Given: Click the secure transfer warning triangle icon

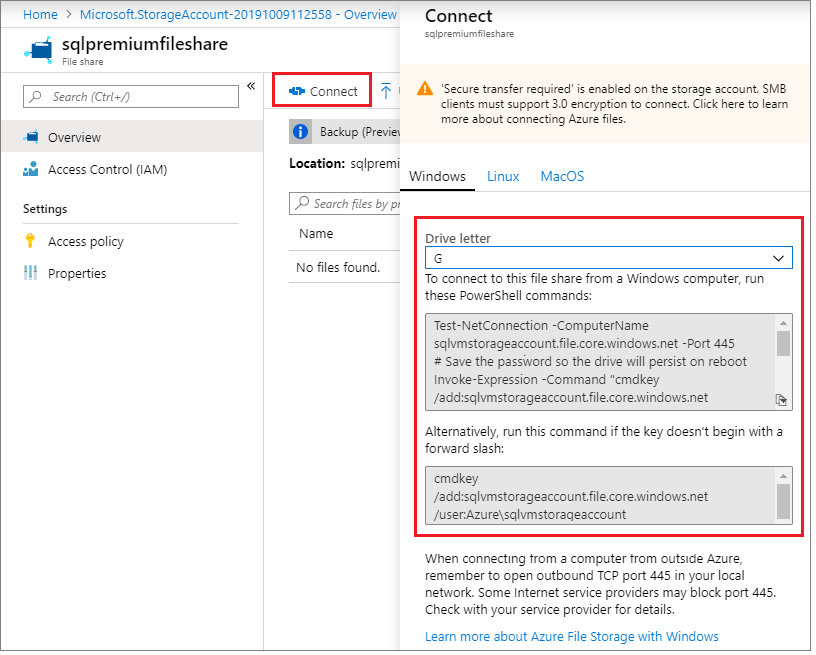Looking at the screenshot, I should [x=426, y=88].
